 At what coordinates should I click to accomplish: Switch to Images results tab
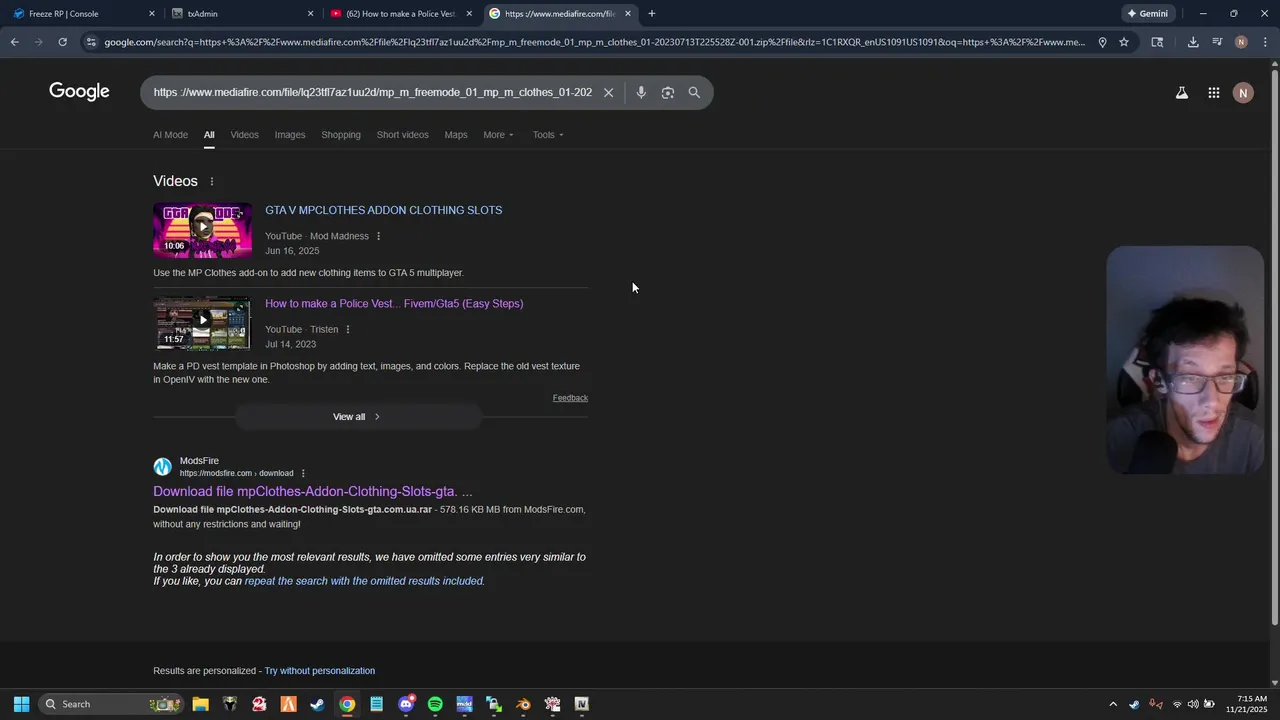(290, 135)
